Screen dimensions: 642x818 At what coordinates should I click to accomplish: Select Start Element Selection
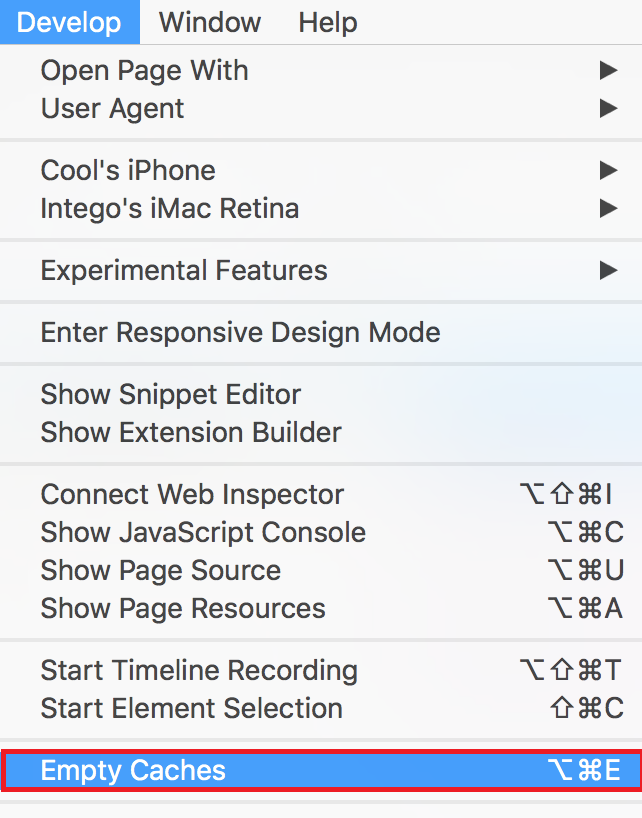[x=191, y=708]
